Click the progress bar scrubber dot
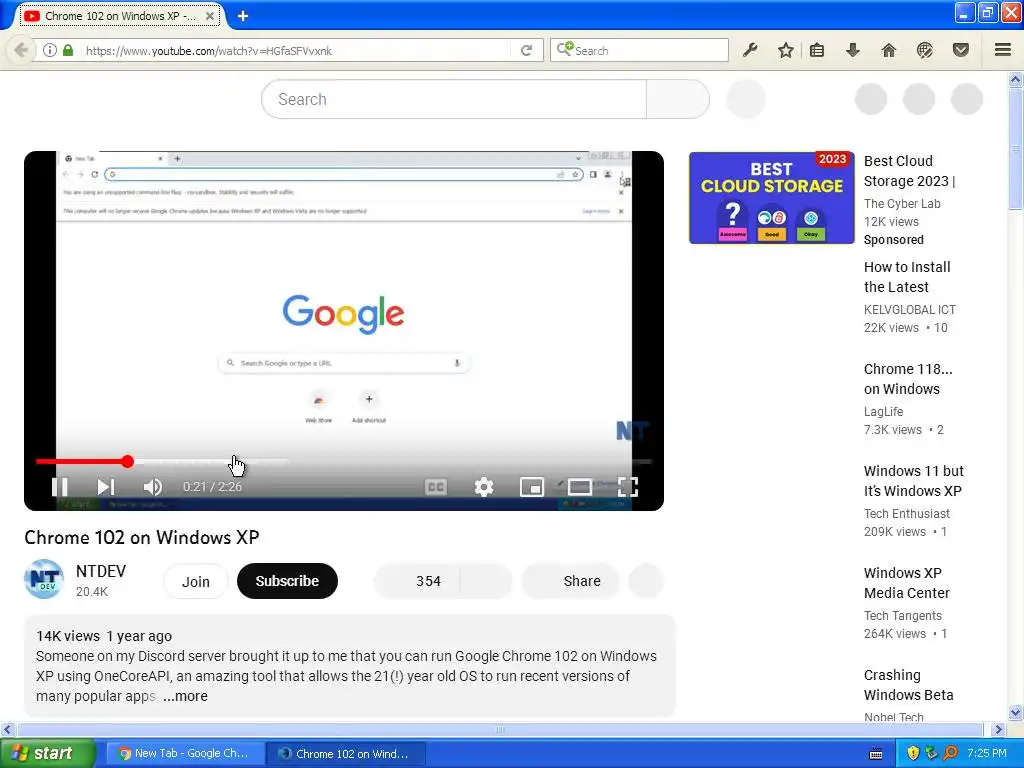 pyautogui.click(x=128, y=462)
